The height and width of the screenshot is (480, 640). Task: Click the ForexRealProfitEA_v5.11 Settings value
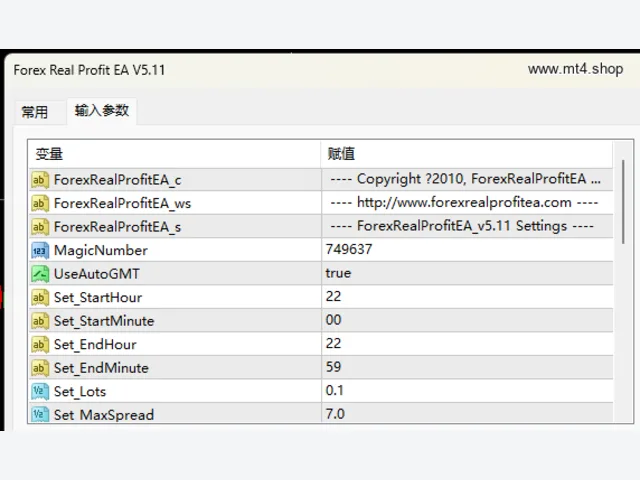click(462, 226)
